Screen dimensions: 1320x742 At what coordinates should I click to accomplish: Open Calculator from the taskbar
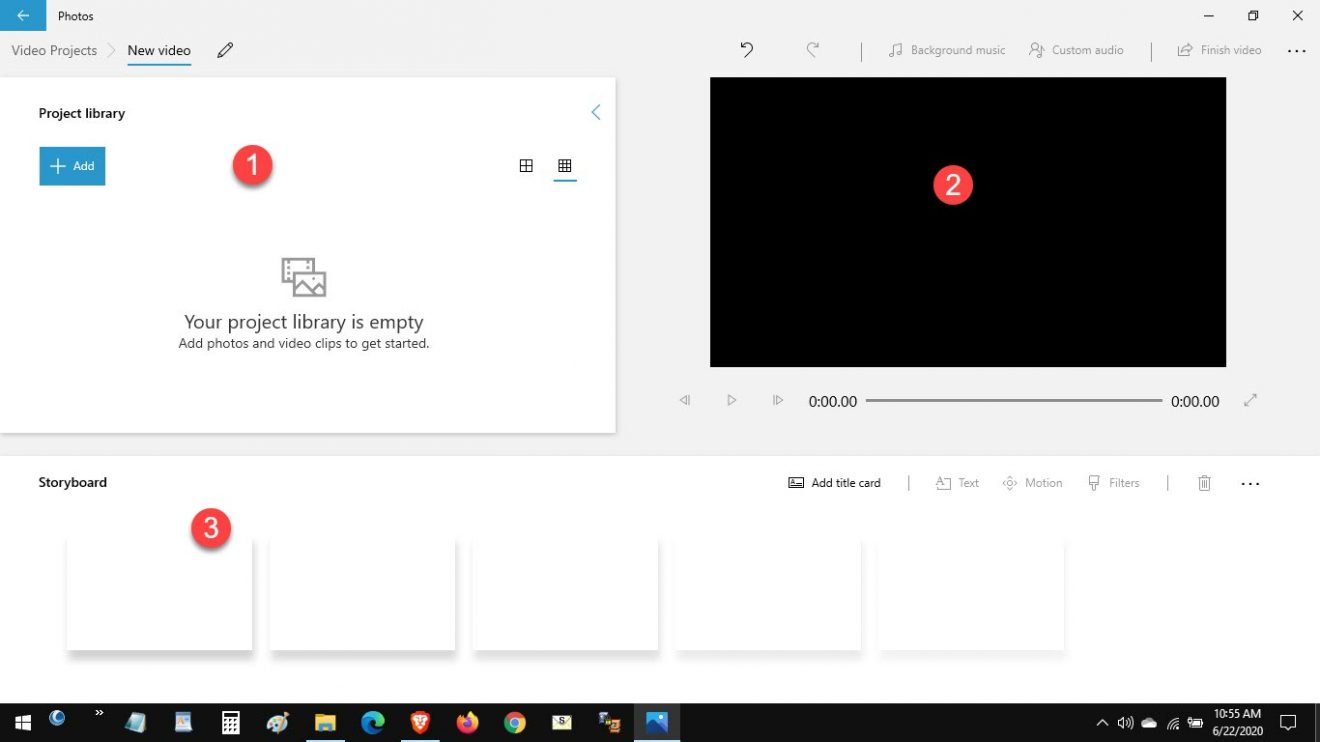(x=231, y=722)
